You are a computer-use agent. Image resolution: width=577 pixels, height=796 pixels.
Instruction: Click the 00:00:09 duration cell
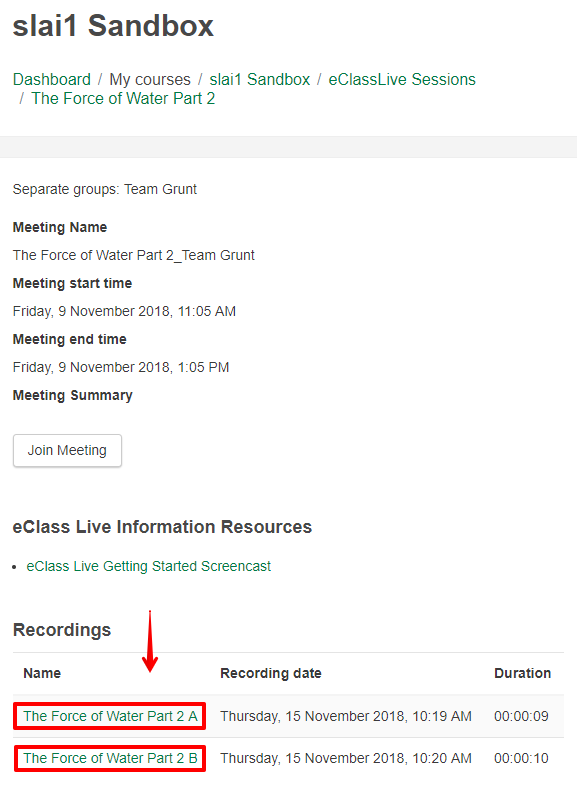pyautogui.click(x=521, y=716)
